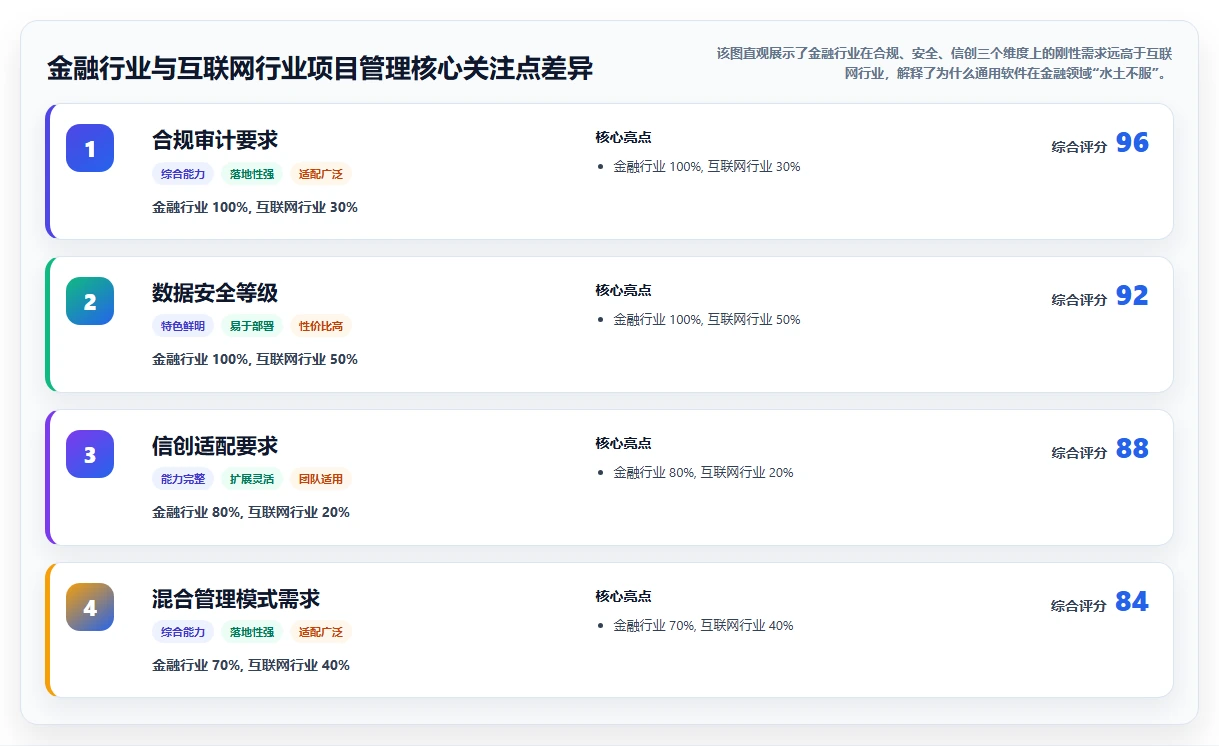Viewport: 1219px width, 746px height.
Task: Click the 特色鲜明 tag
Action: pos(183,326)
